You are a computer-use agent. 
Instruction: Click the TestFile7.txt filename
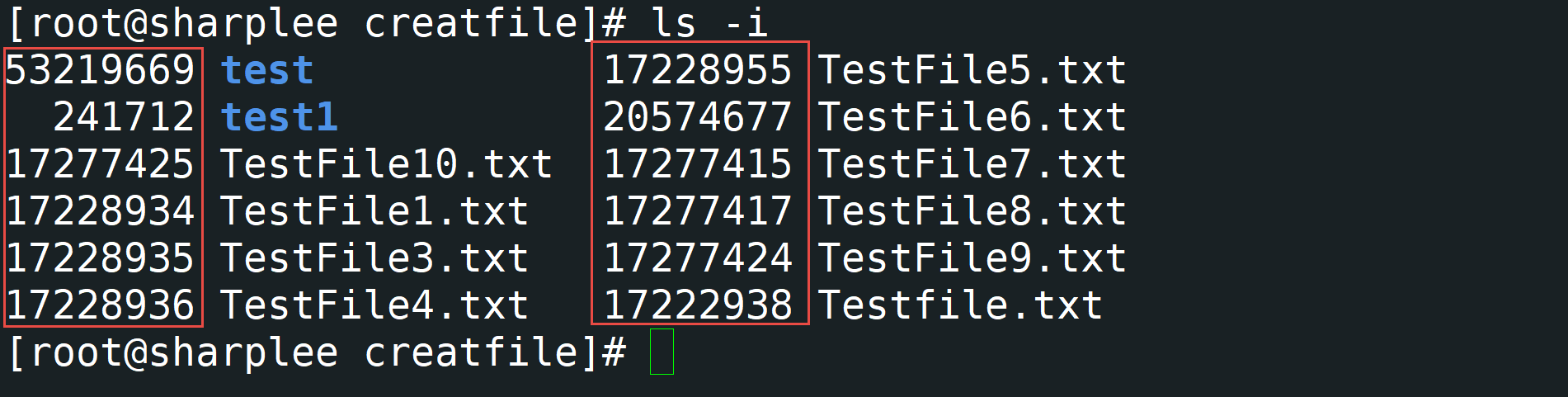click(x=971, y=164)
